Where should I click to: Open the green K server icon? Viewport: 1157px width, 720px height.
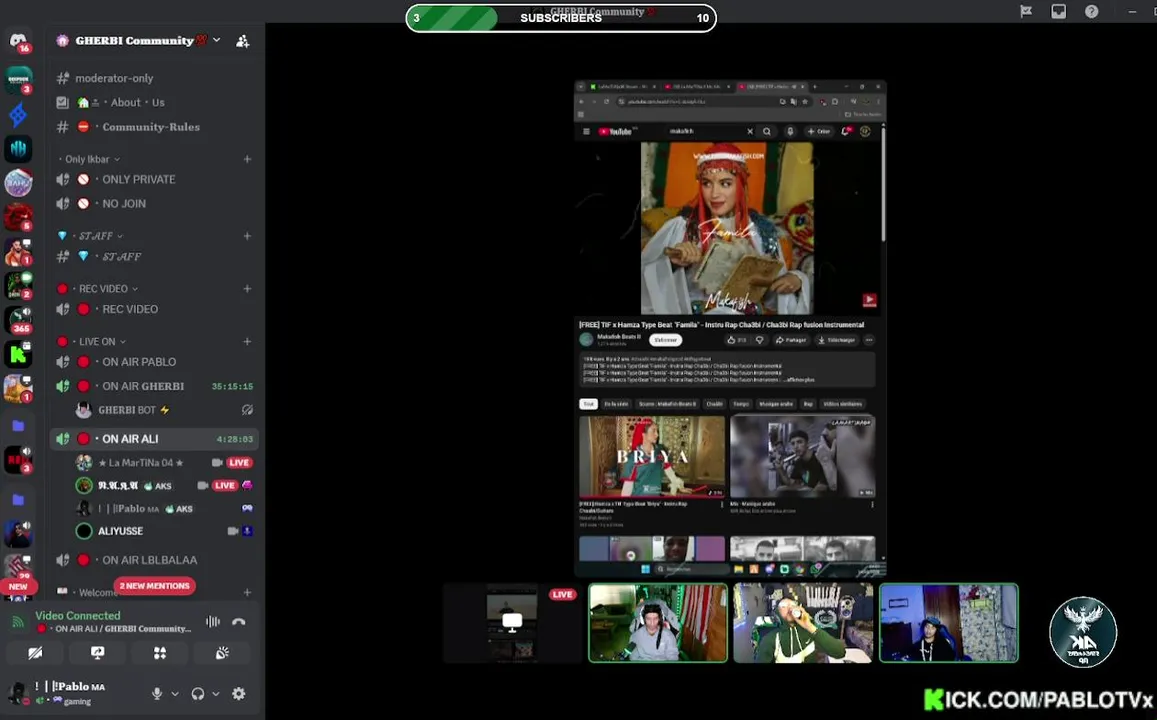[x=18, y=354]
